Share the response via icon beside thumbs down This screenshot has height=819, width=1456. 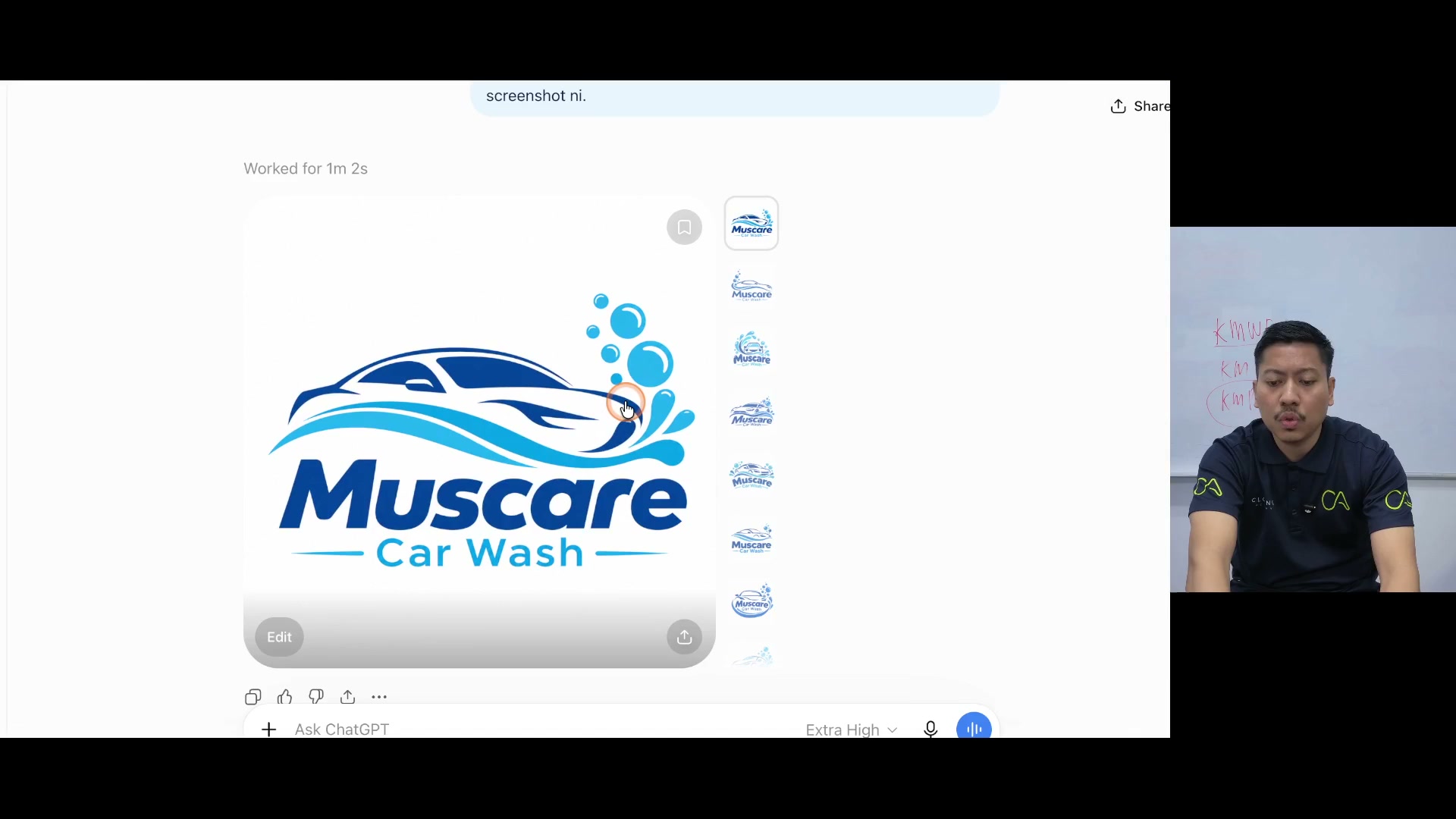click(348, 697)
